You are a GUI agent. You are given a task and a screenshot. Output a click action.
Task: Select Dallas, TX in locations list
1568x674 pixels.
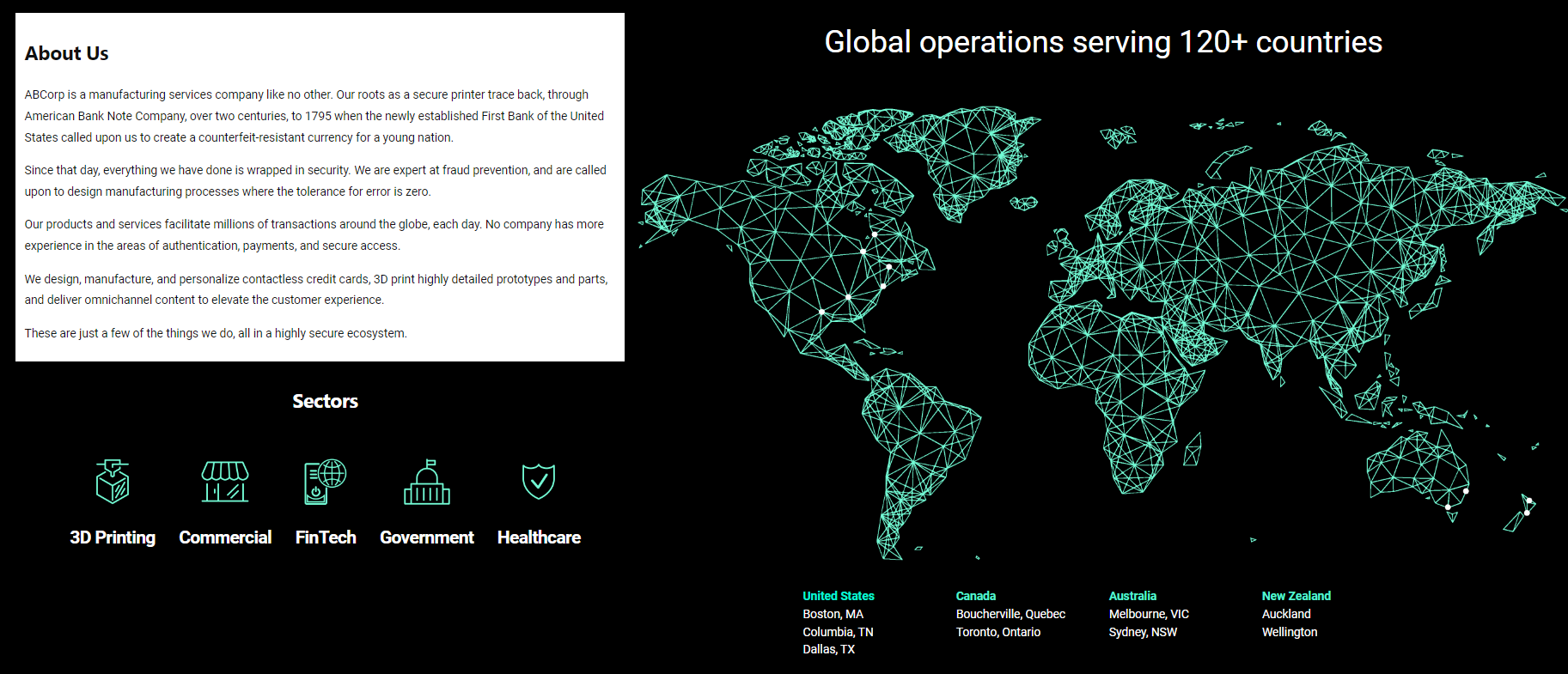(829, 649)
